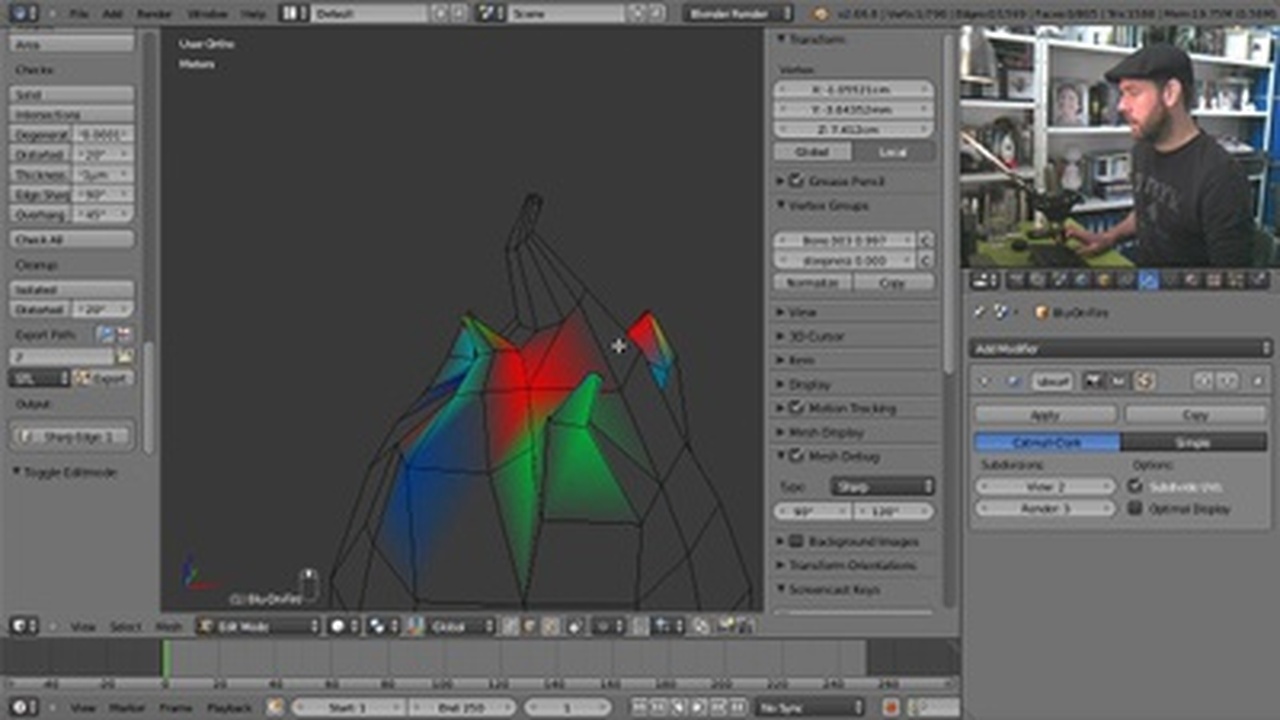Disable the Subdivide UVs checkbox
Screen dimensions: 1280x720
(x=1135, y=487)
